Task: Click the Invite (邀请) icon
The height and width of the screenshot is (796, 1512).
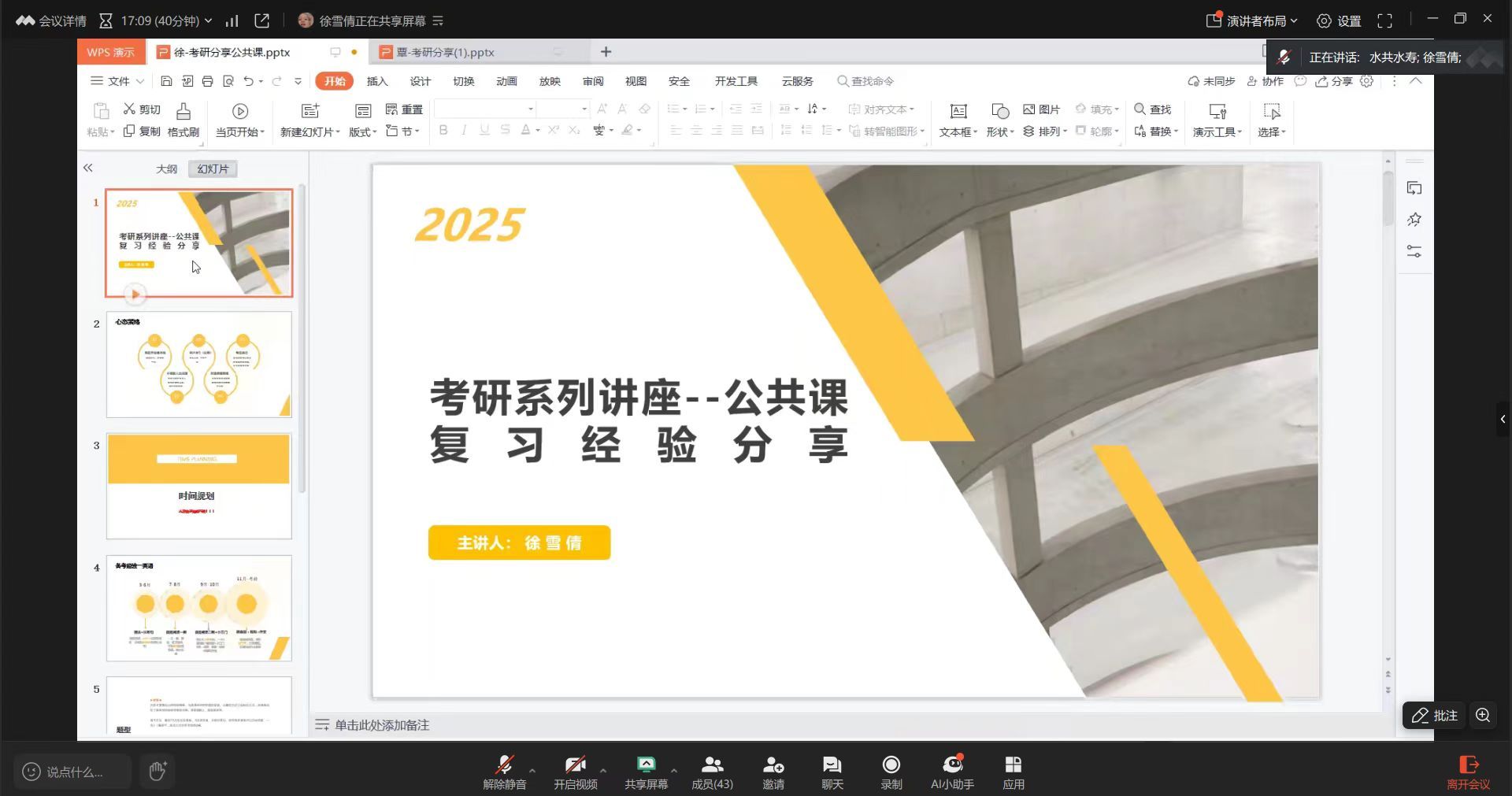Action: (773, 765)
